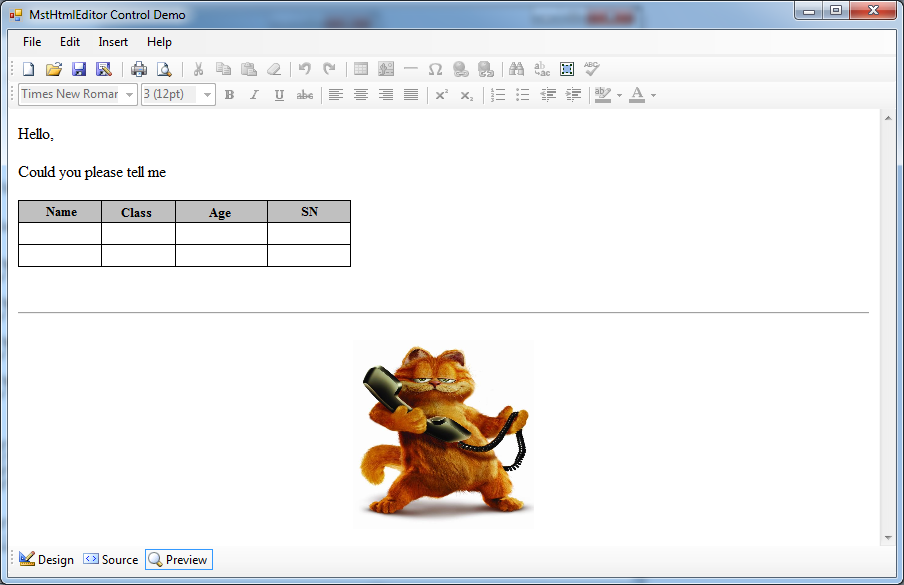Expand the font color dropdown arrow

653,95
